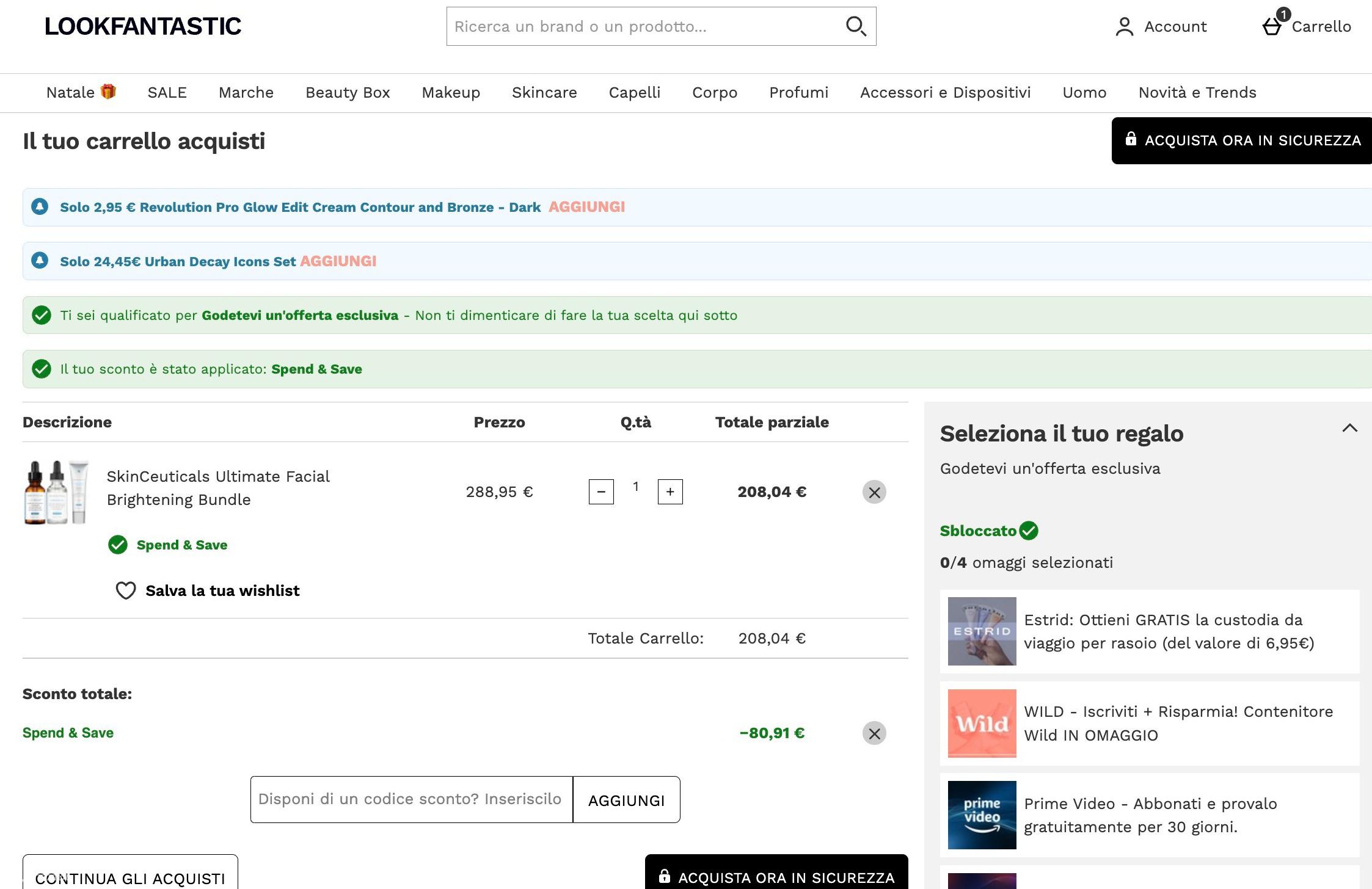Open the Marche menu
Screen dimensions: 1372x889
[x=246, y=92]
